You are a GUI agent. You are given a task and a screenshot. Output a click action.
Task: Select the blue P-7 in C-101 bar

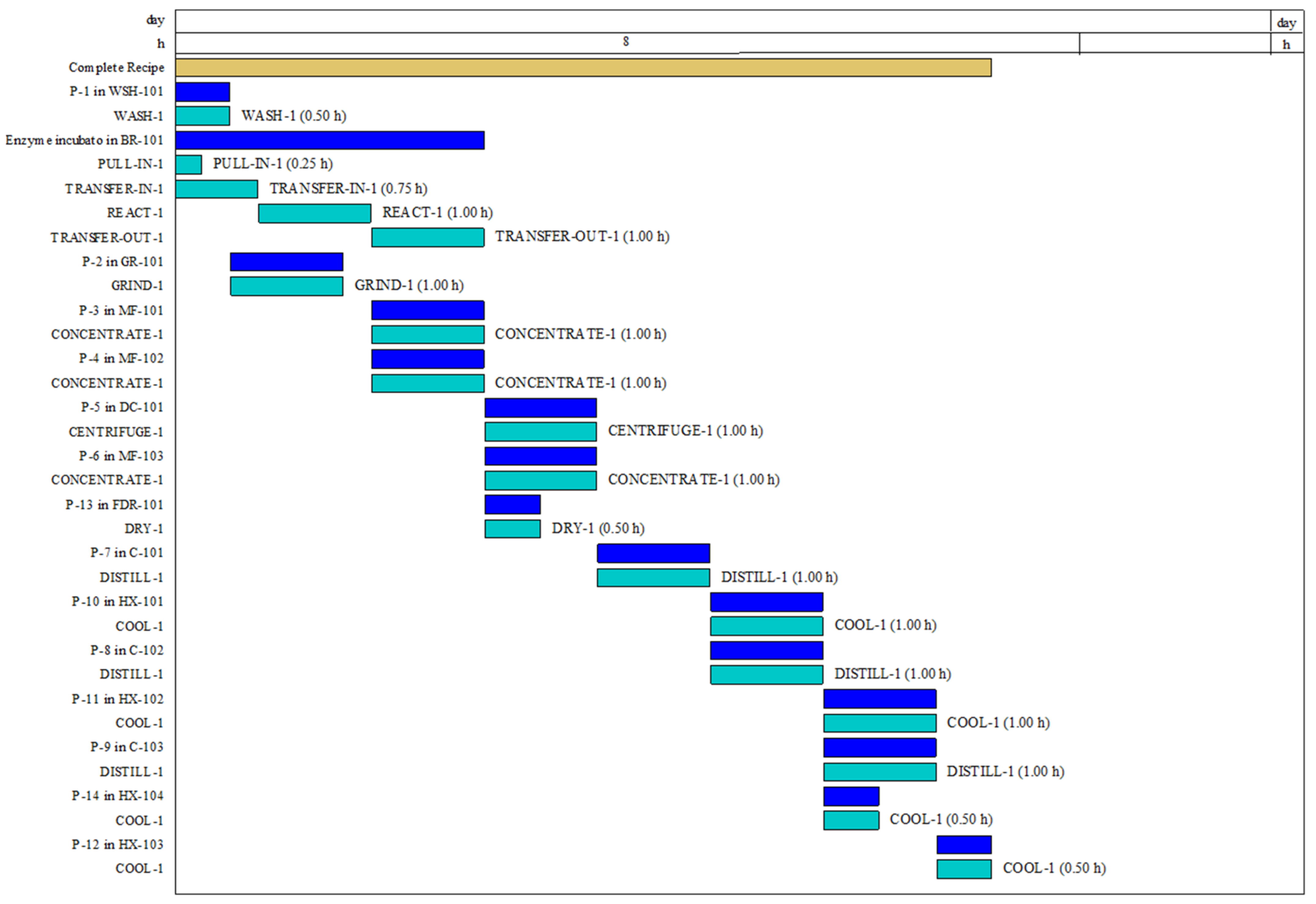(653, 553)
